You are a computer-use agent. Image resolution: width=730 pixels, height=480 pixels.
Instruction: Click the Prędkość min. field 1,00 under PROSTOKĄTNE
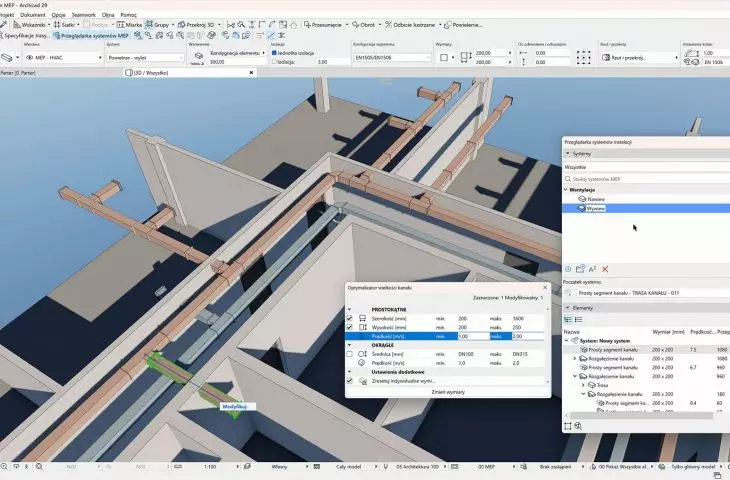(473, 336)
